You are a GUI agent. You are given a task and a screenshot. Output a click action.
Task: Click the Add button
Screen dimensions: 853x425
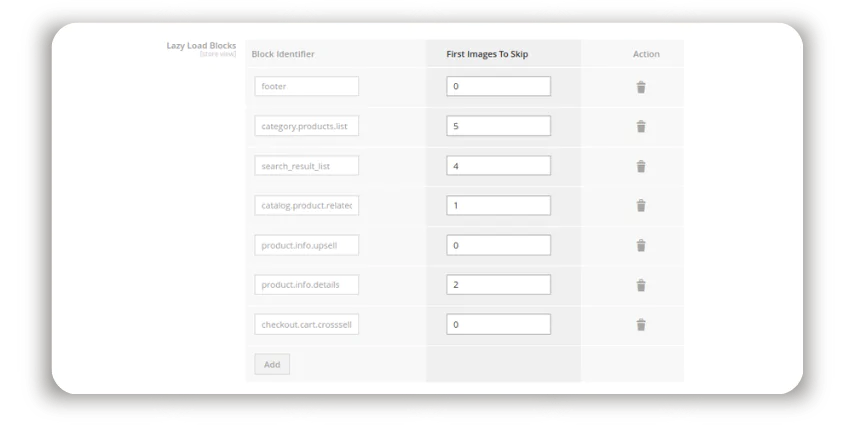pos(272,364)
